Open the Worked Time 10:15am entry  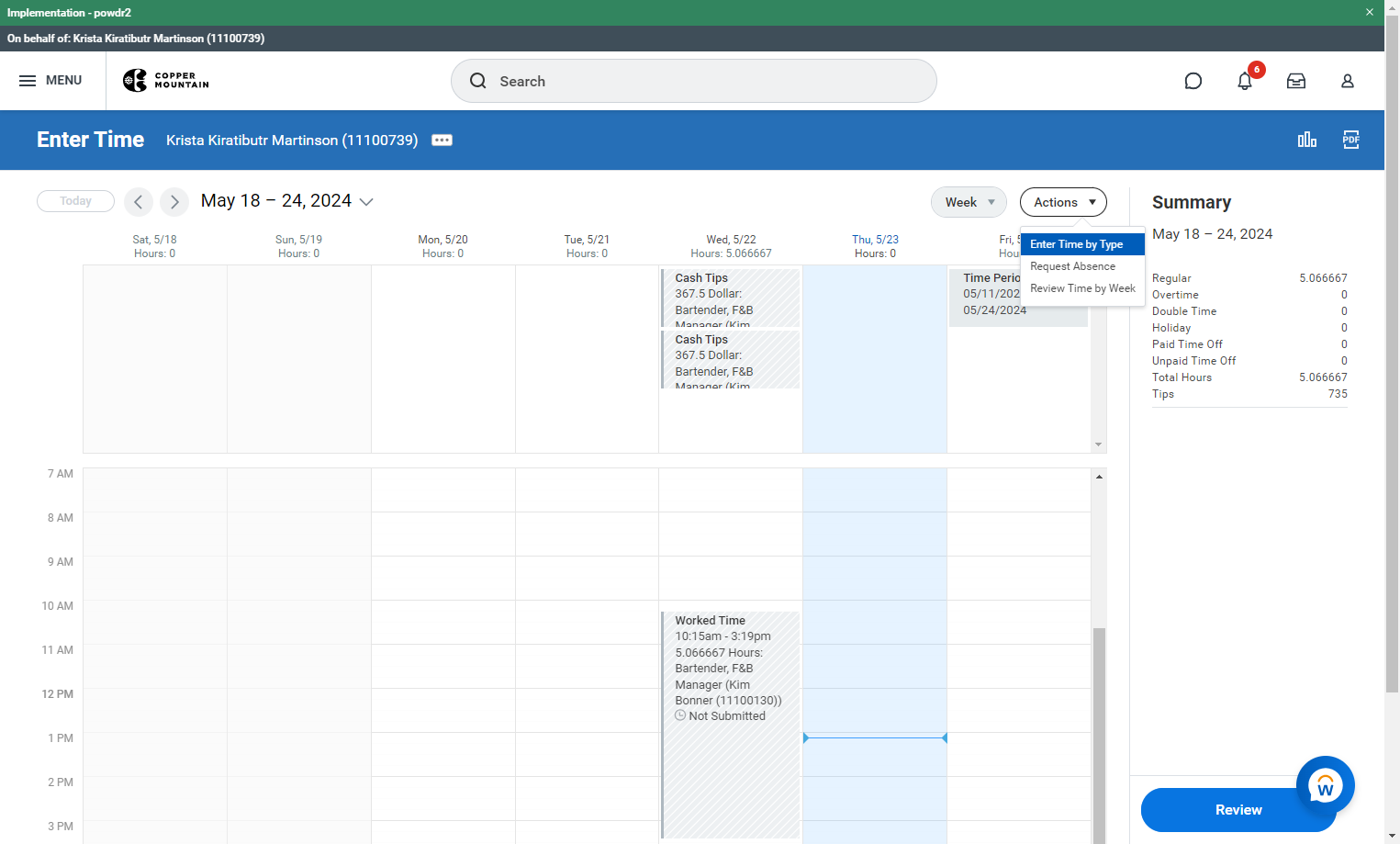731,725
